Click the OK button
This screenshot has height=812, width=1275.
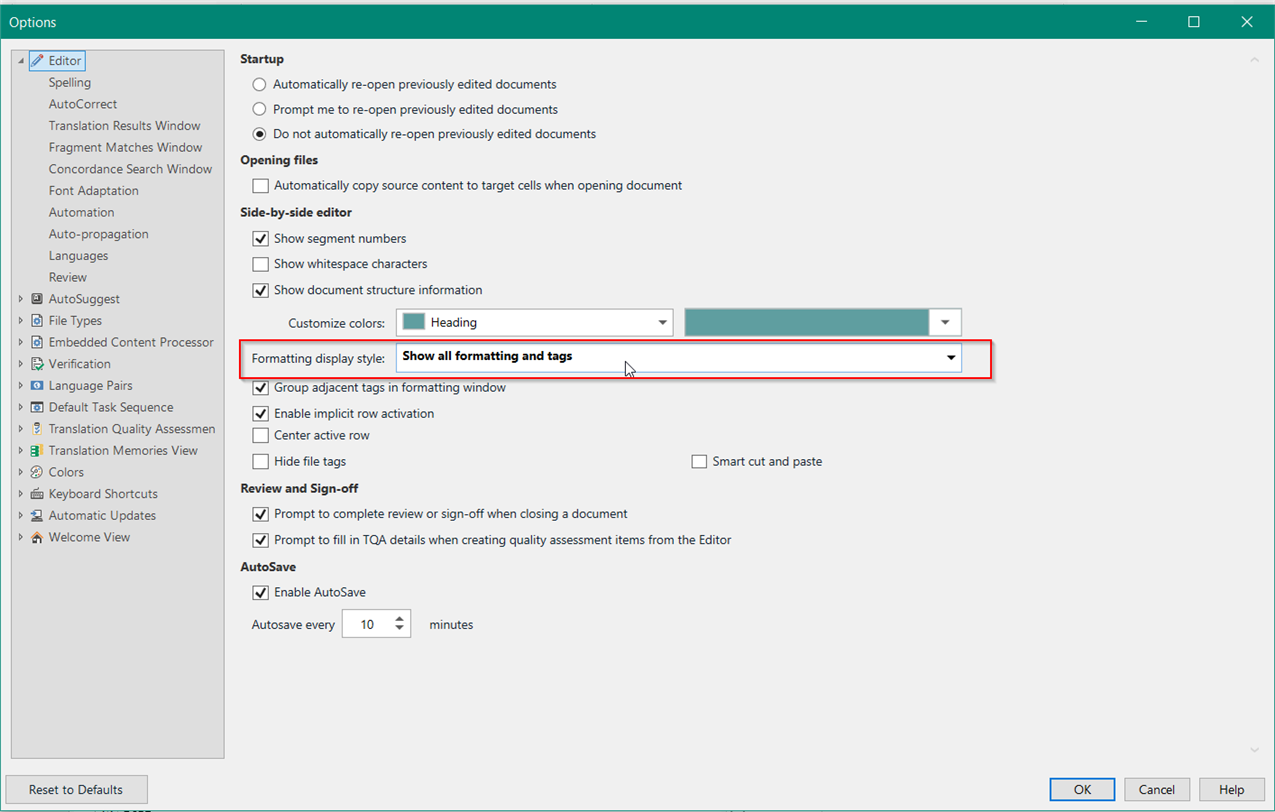pyautogui.click(x=1082, y=789)
